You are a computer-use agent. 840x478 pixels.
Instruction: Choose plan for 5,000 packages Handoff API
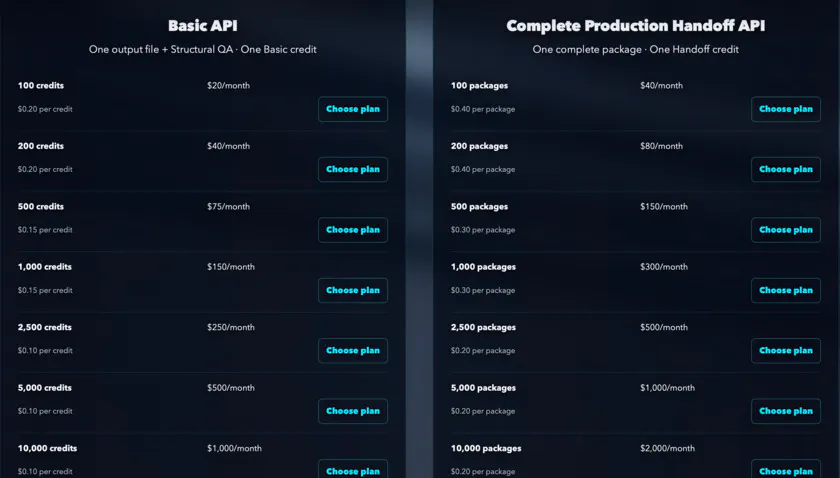[x=785, y=411]
